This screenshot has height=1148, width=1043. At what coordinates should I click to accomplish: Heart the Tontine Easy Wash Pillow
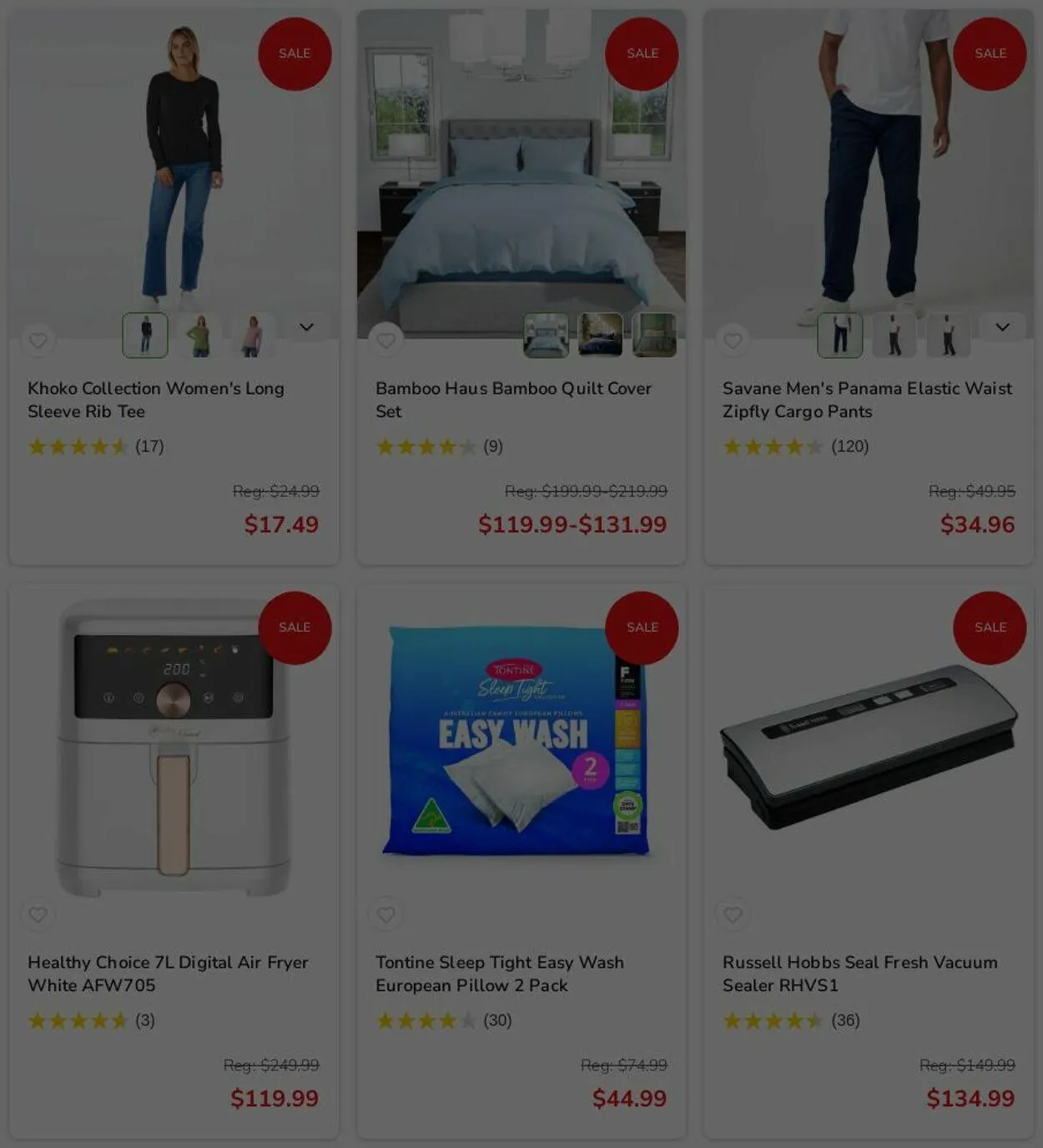click(x=385, y=914)
